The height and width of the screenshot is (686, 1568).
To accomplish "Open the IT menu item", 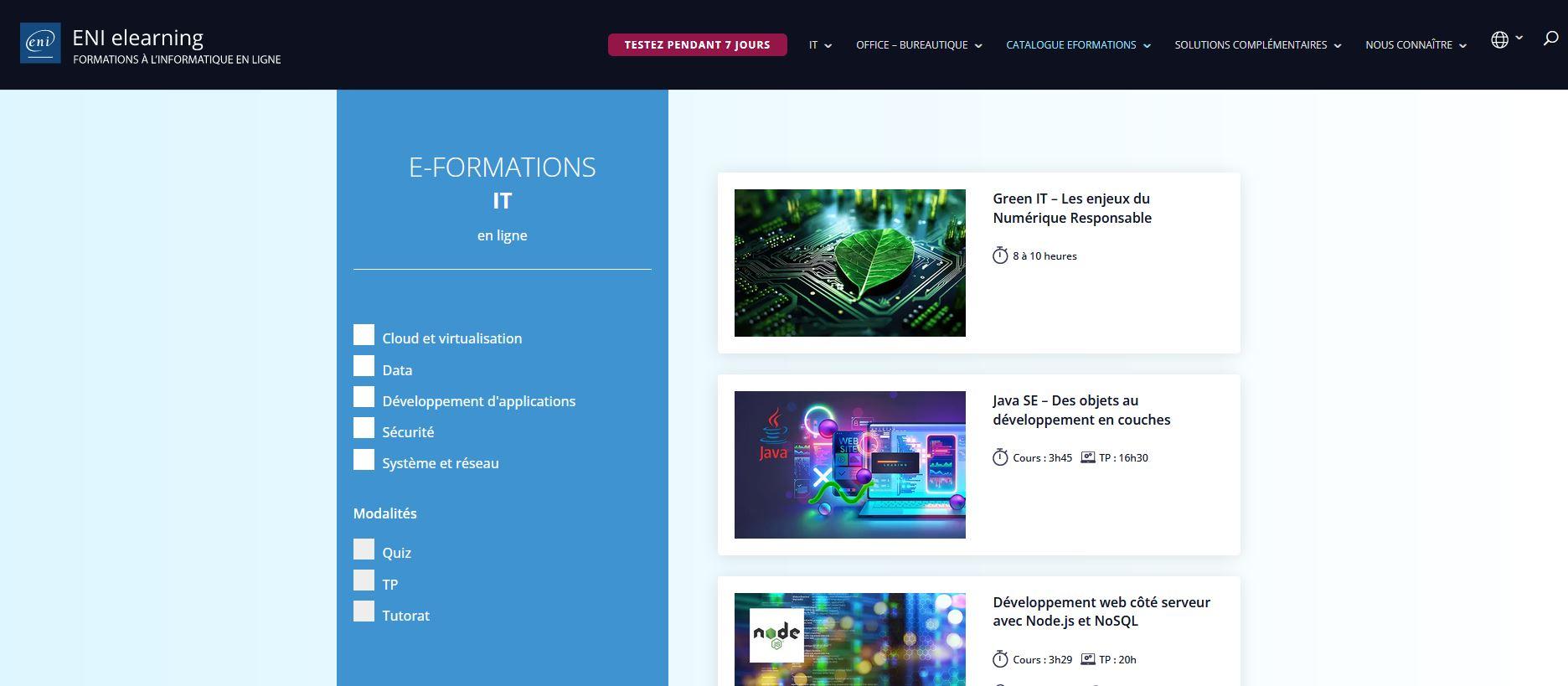I will (813, 45).
